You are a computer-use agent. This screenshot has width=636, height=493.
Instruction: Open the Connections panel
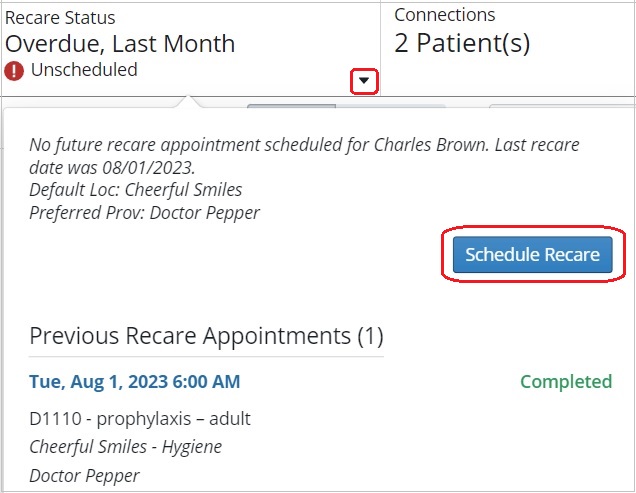pyautogui.click(x=508, y=49)
